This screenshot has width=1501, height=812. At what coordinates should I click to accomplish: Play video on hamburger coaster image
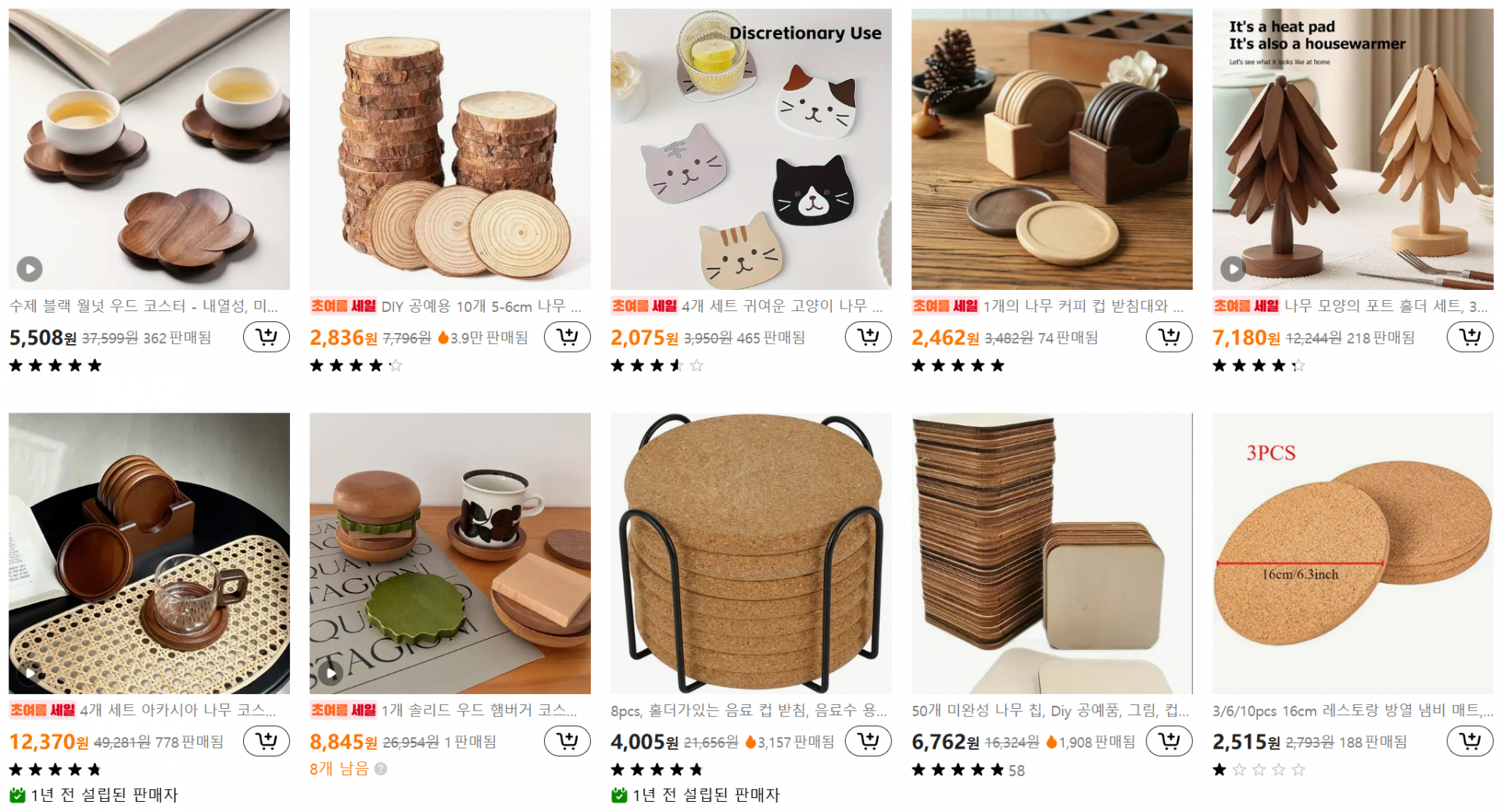tap(331, 673)
